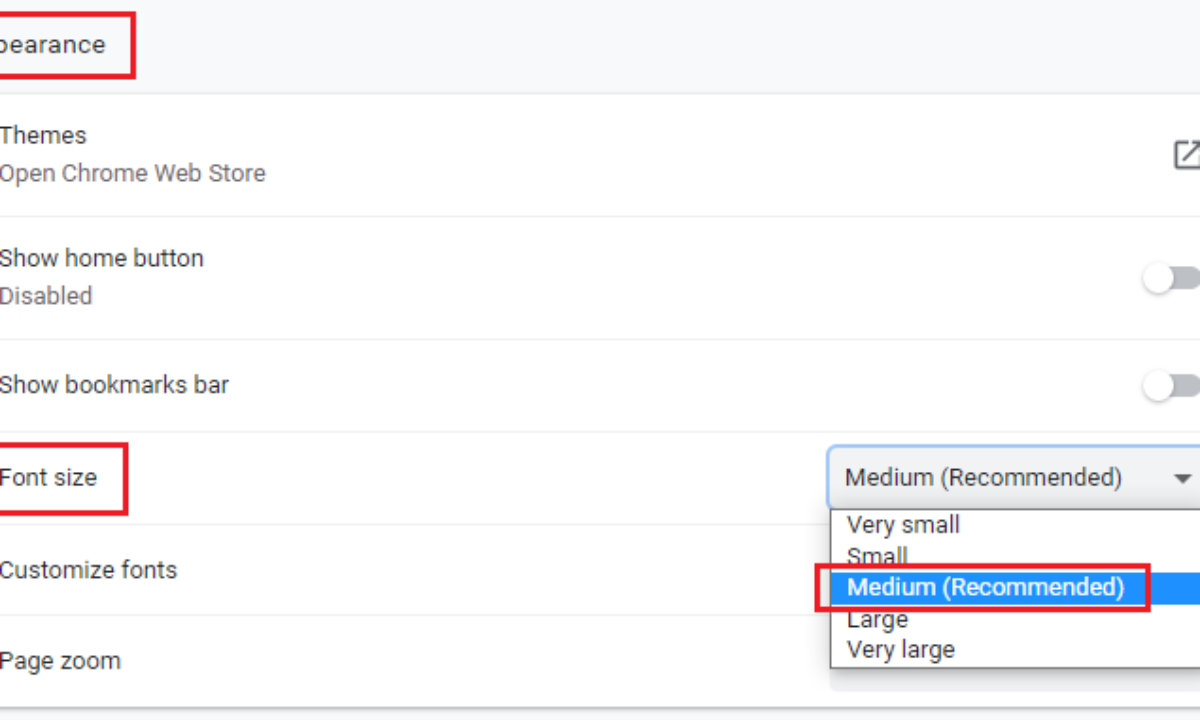
Task: Click the Disabled status text
Action: (x=46, y=296)
